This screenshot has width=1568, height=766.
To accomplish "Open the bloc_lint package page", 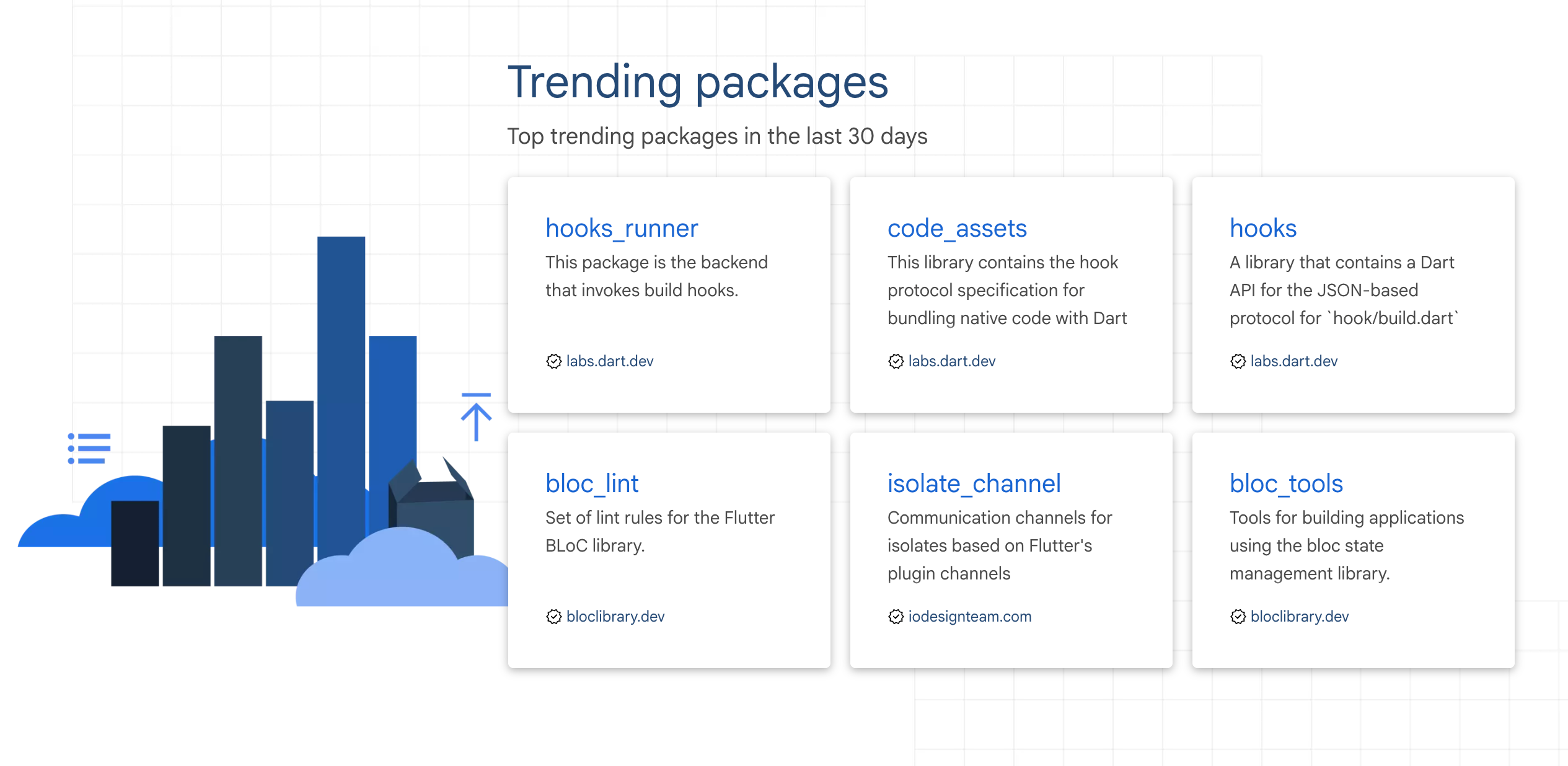I will pyautogui.click(x=592, y=484).
